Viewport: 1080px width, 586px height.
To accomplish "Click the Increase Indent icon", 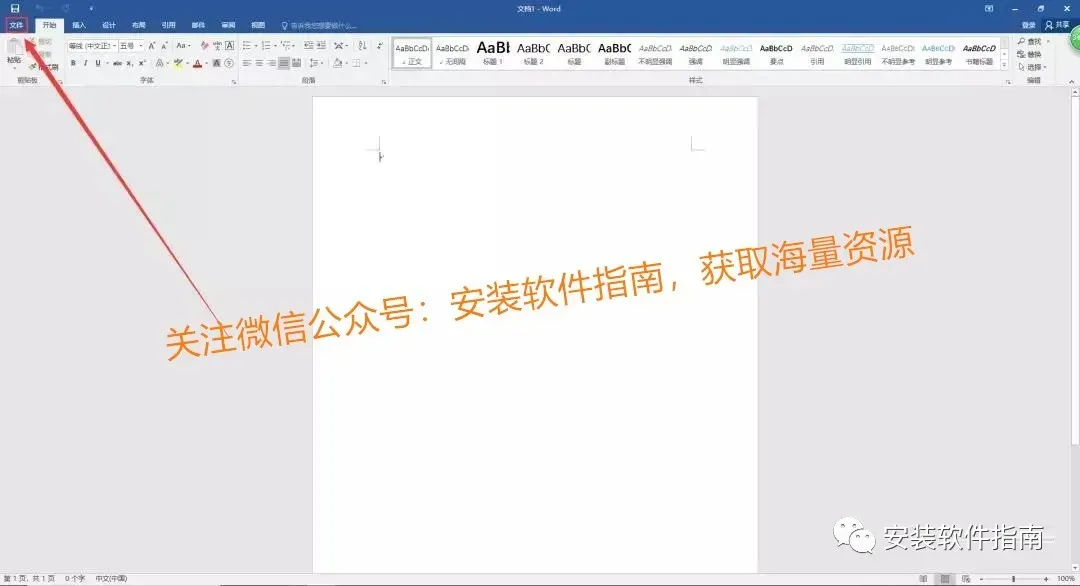I will click(320, 45).
